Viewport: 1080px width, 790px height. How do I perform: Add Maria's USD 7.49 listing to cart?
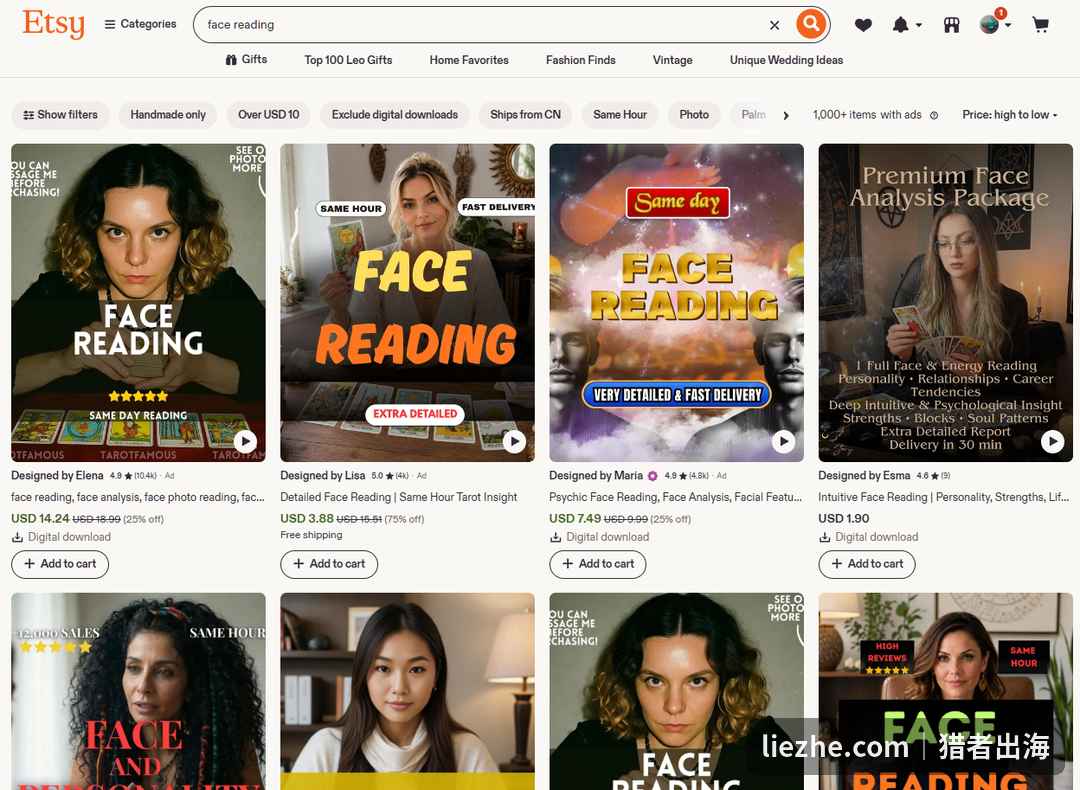[598, 563]
